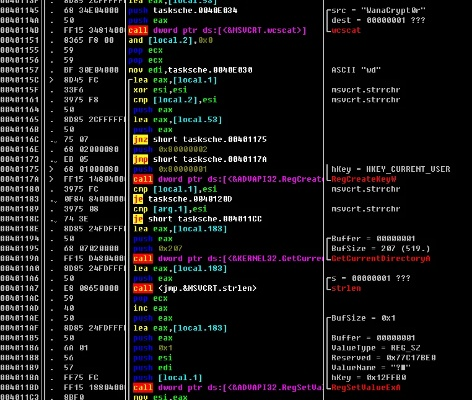Screen dimensions: 472x400
Task: Select the 'cmp [local.1],esi' instruction
Action: click(175, 189)
